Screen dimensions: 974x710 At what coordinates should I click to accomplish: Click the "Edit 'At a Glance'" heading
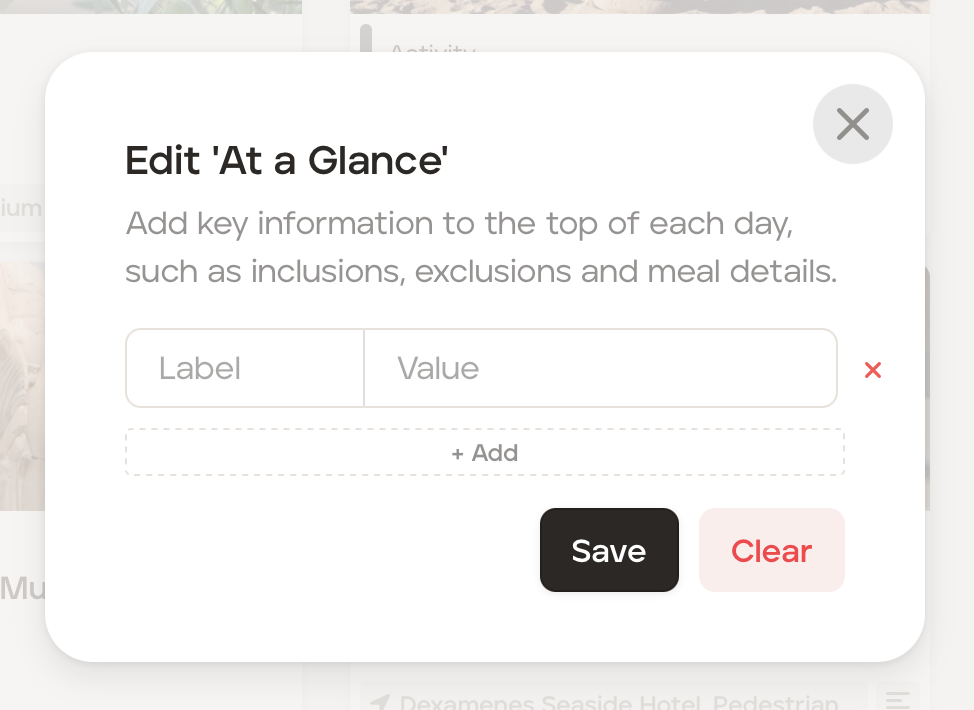[x=286, y=161]
